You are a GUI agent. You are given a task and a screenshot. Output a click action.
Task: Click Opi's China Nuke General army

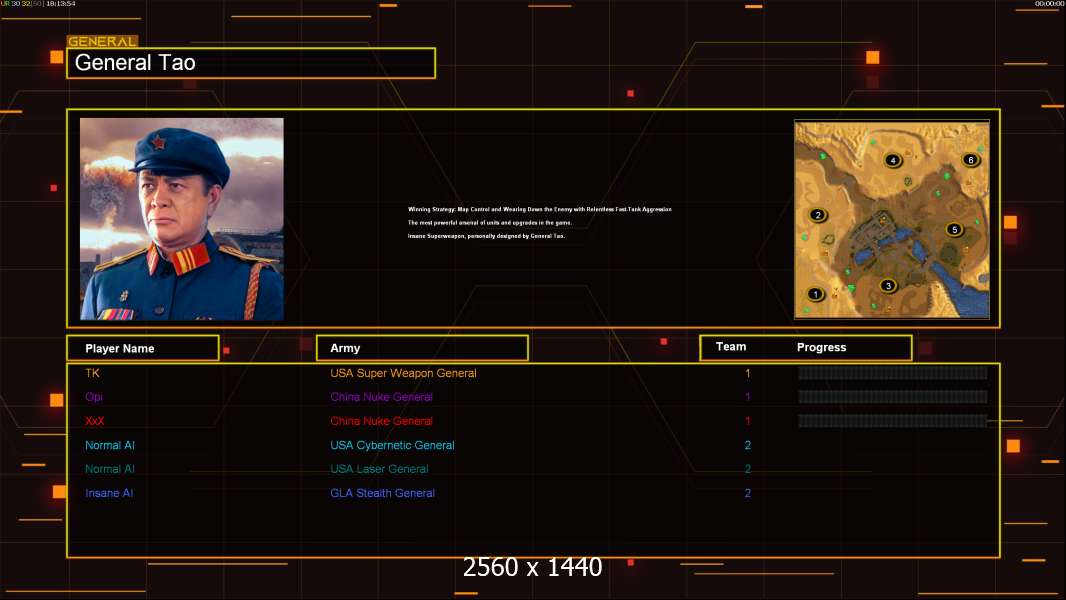[x=381, y=397]
